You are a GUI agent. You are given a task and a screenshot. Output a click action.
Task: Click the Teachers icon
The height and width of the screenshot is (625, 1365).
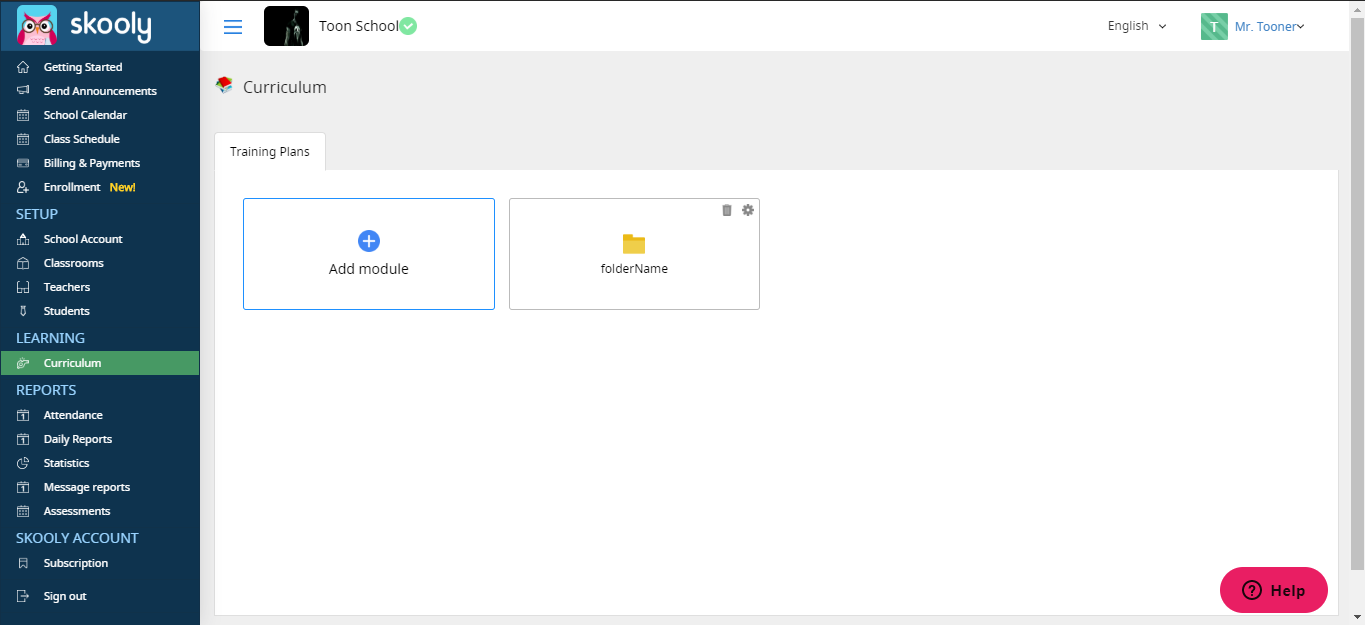click(x=23, y=287)
